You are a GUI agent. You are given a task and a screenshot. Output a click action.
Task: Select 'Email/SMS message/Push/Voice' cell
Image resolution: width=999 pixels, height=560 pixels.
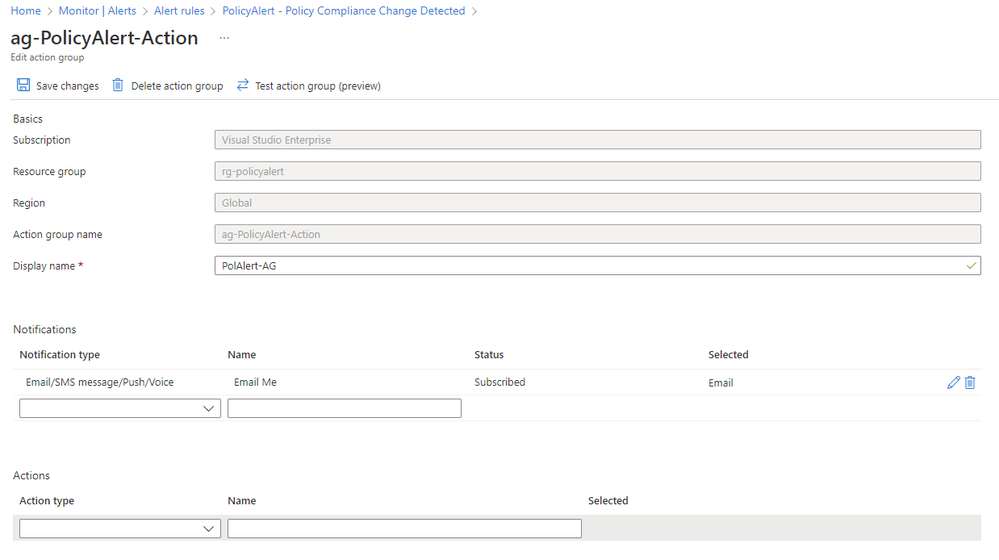click(x=99, y=382)
